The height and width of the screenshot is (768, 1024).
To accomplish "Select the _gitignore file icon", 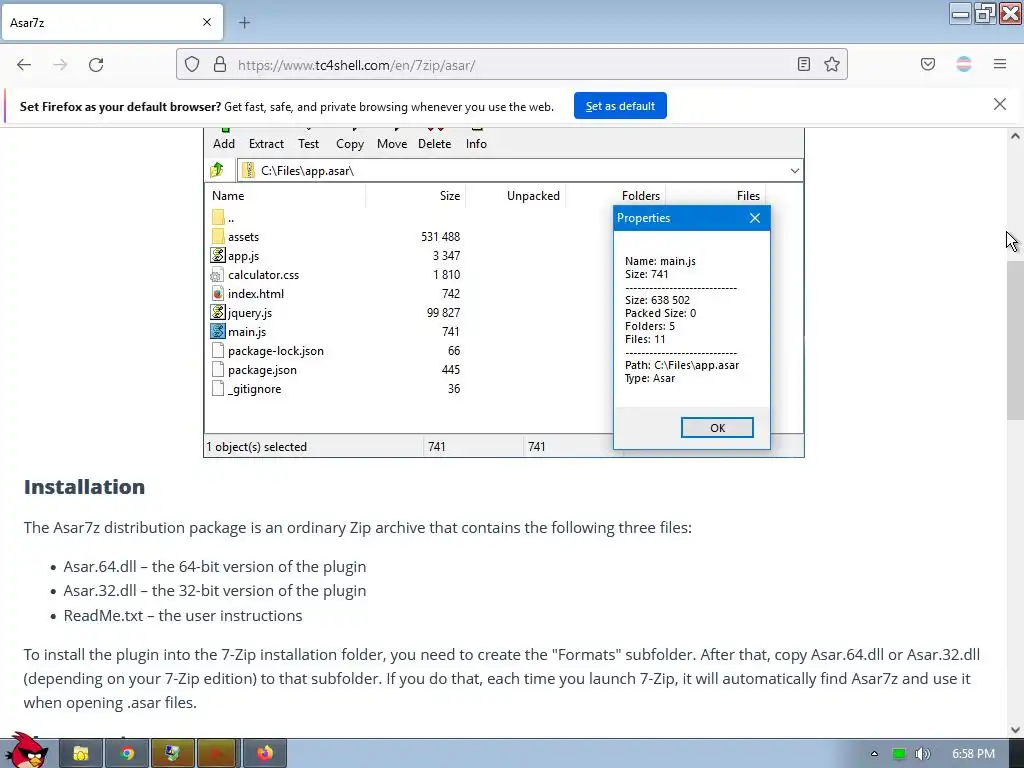I will 218,389.
